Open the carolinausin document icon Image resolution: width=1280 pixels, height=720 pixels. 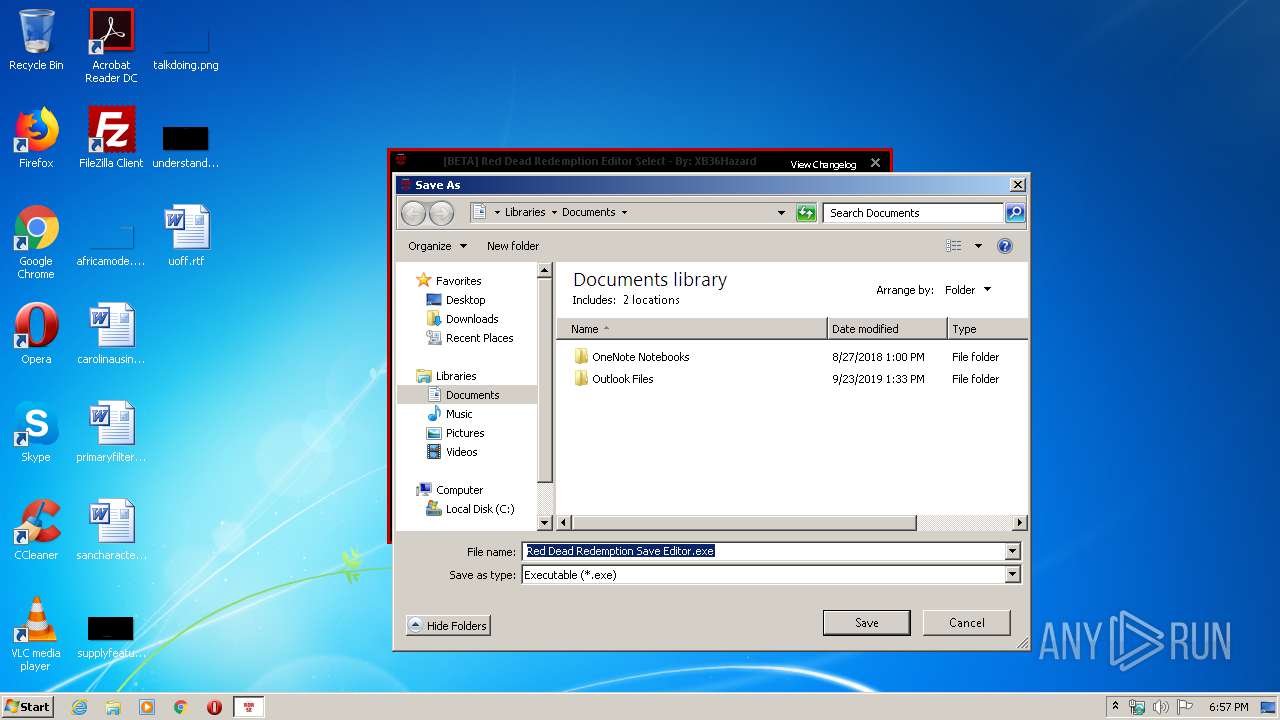pos(111,334)
